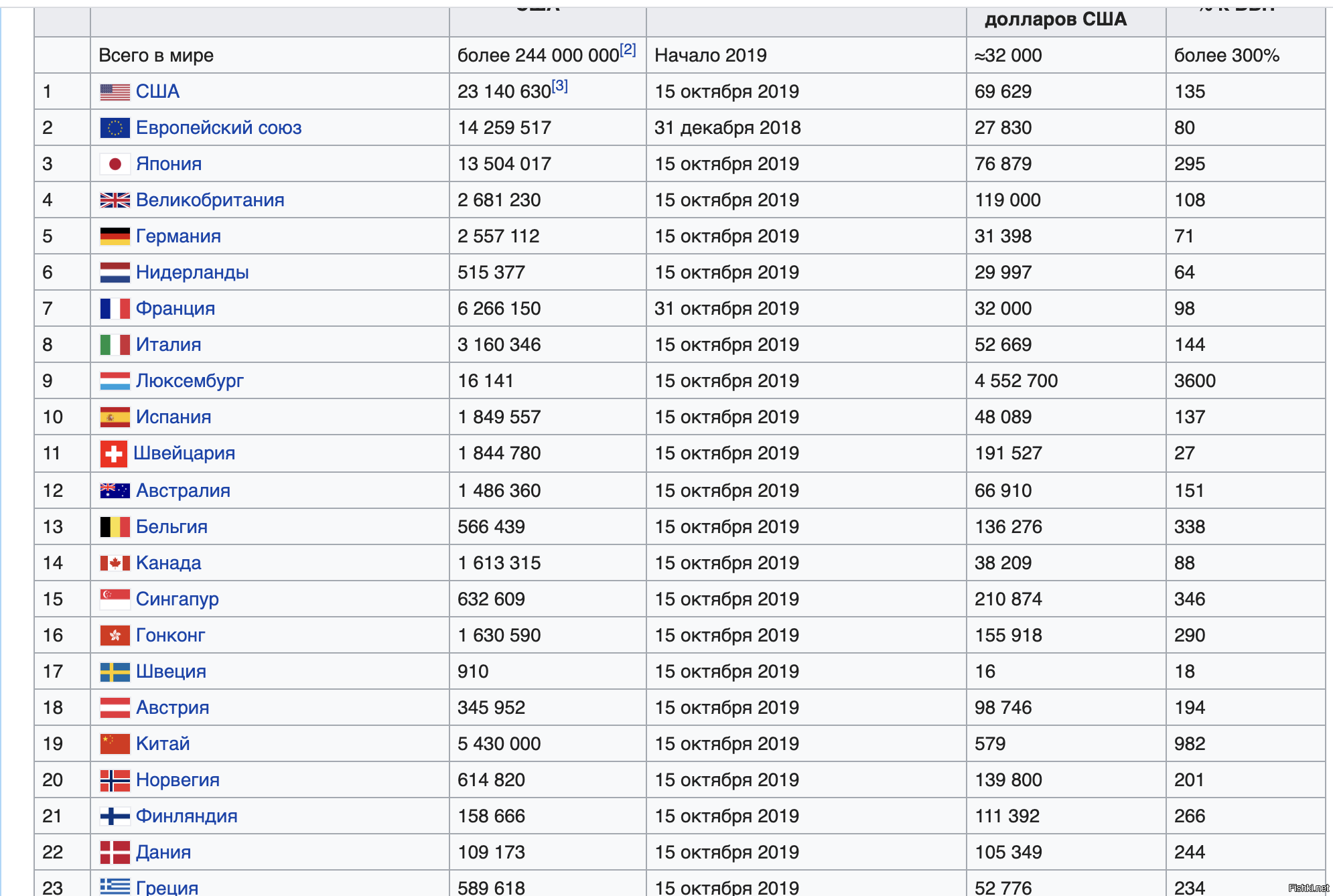Click the value 5 430 000 for China
The width and height of the screenshot is (1333, 896).
[499, 744]
